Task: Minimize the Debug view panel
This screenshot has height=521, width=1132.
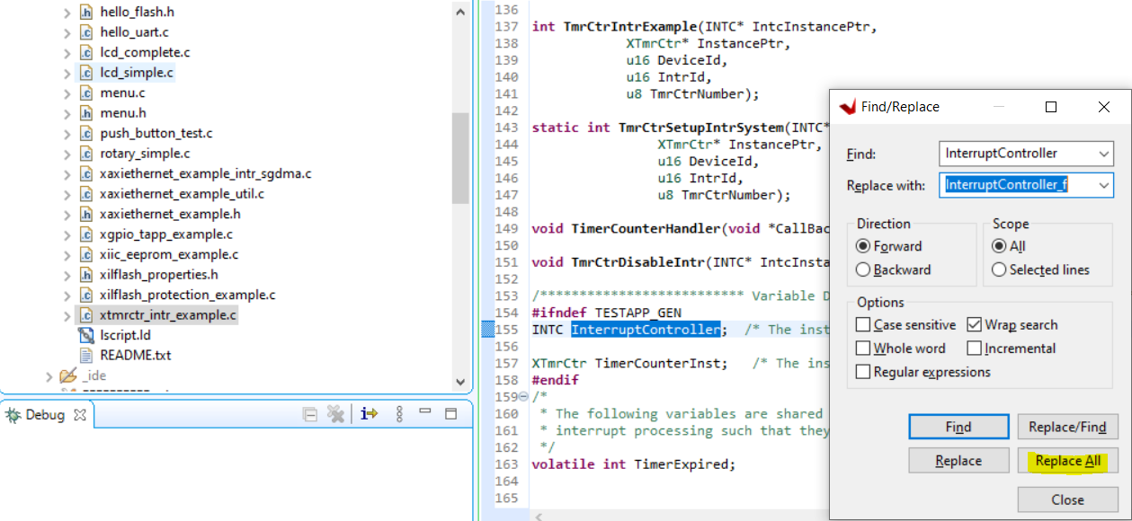Action: click(x=425, y=412)
